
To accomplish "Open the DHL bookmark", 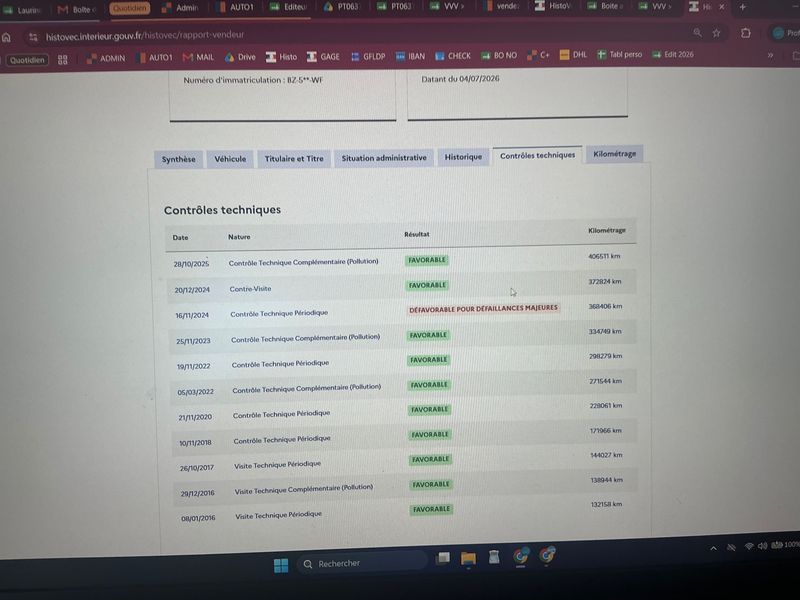I will tap(573, 55).
